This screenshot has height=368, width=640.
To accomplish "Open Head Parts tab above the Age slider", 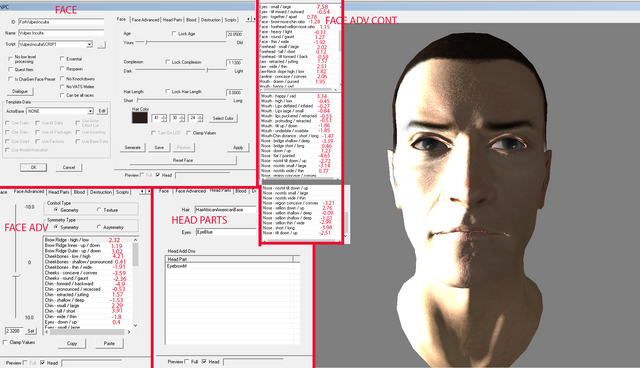I will click(x=172, y=20).
